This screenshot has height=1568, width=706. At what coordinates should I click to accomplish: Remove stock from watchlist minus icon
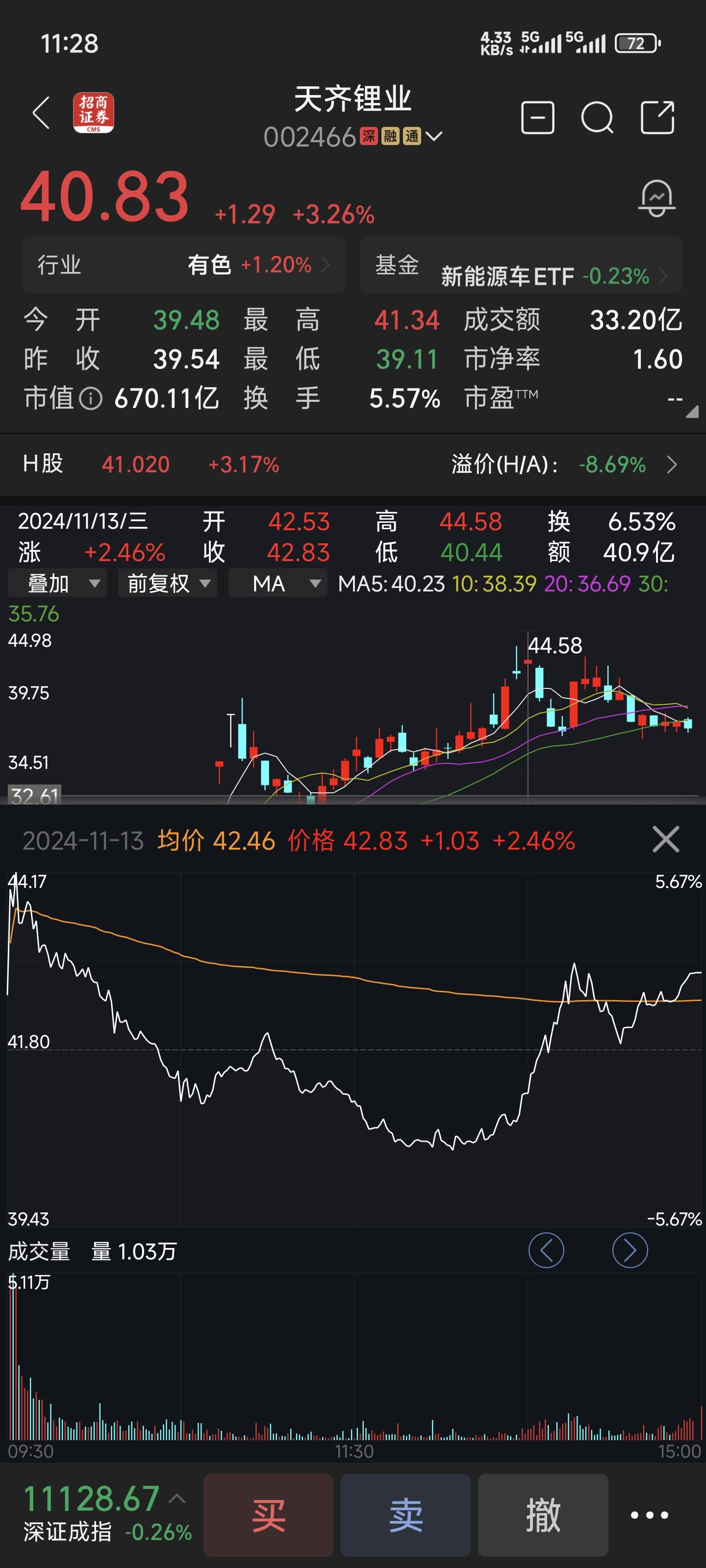pyautogui.click(x=537, y=117)
